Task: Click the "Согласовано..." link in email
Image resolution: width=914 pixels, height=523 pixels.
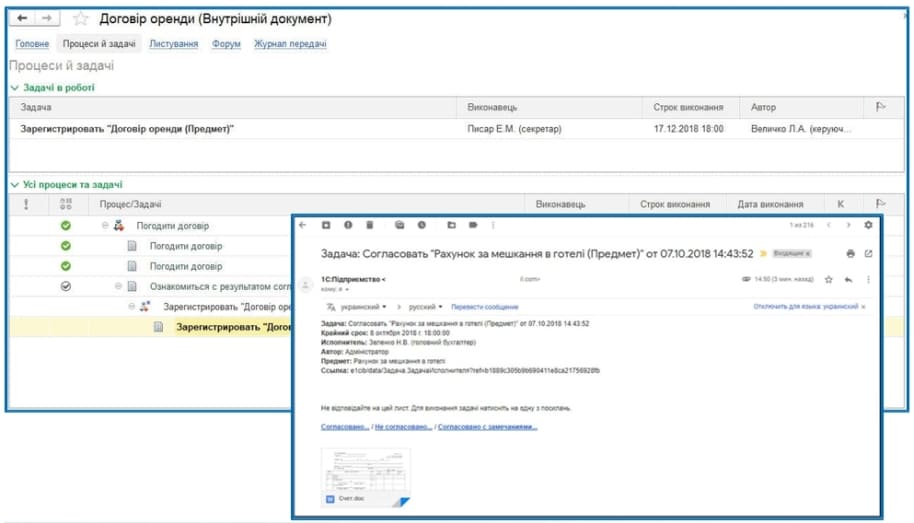Action: point(344,427)
